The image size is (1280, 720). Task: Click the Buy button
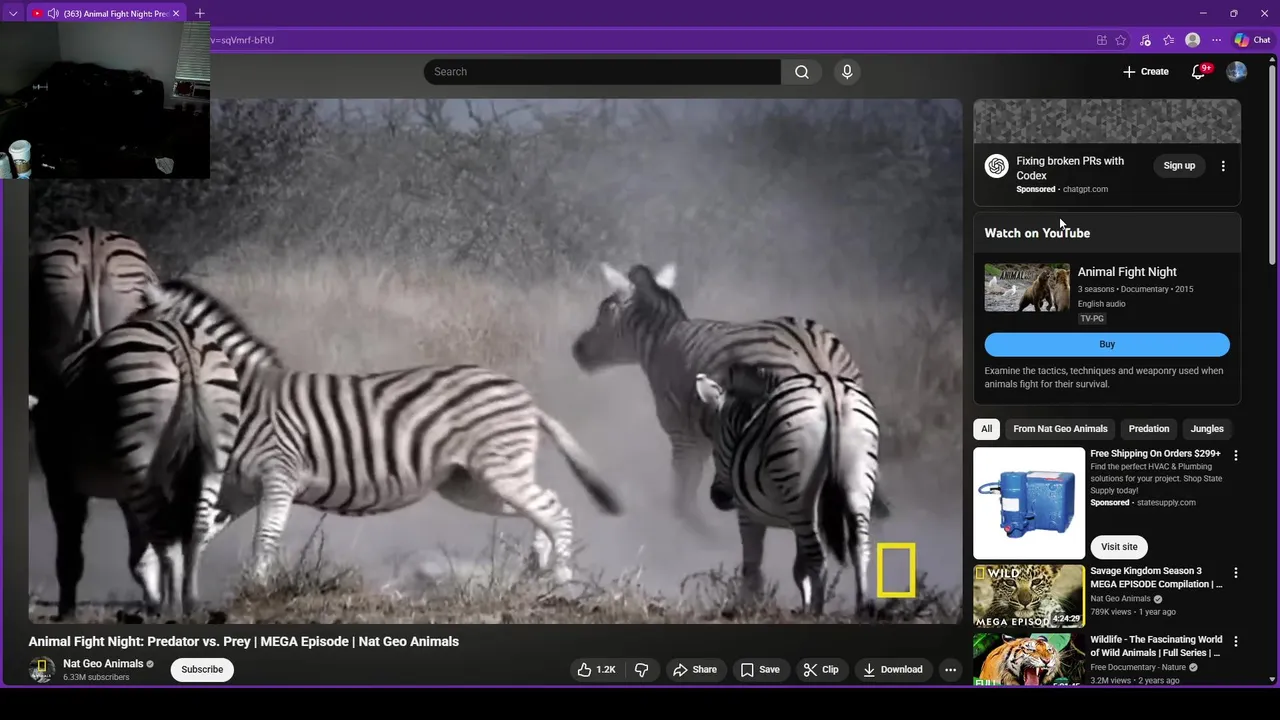click(x=1107, y=344)
